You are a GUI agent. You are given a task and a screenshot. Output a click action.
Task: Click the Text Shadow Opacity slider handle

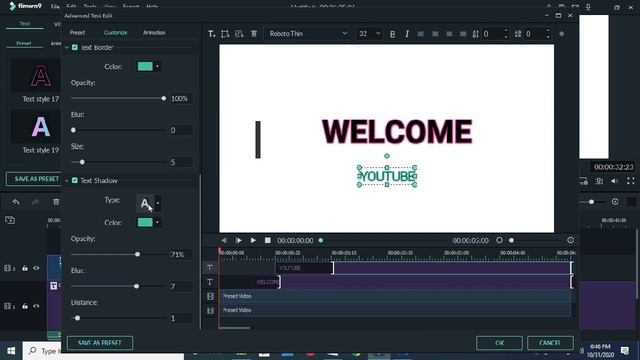pyautogui.click(x=138, y=254)
